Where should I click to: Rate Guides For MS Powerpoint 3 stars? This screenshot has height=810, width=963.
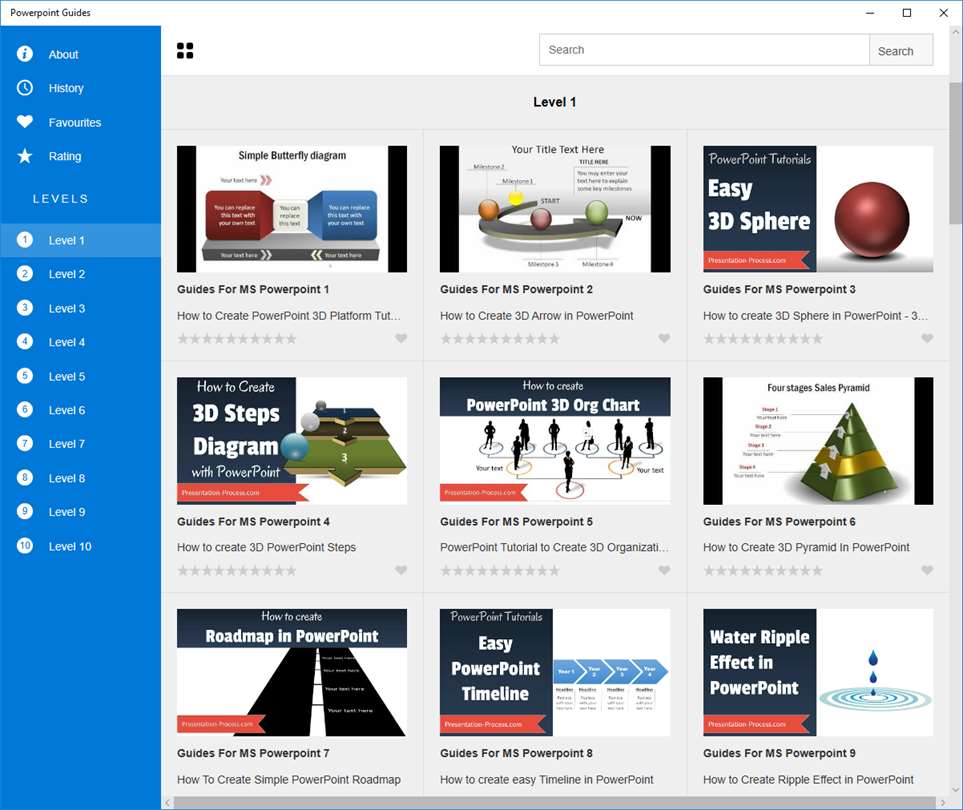[x=763, y=338]
